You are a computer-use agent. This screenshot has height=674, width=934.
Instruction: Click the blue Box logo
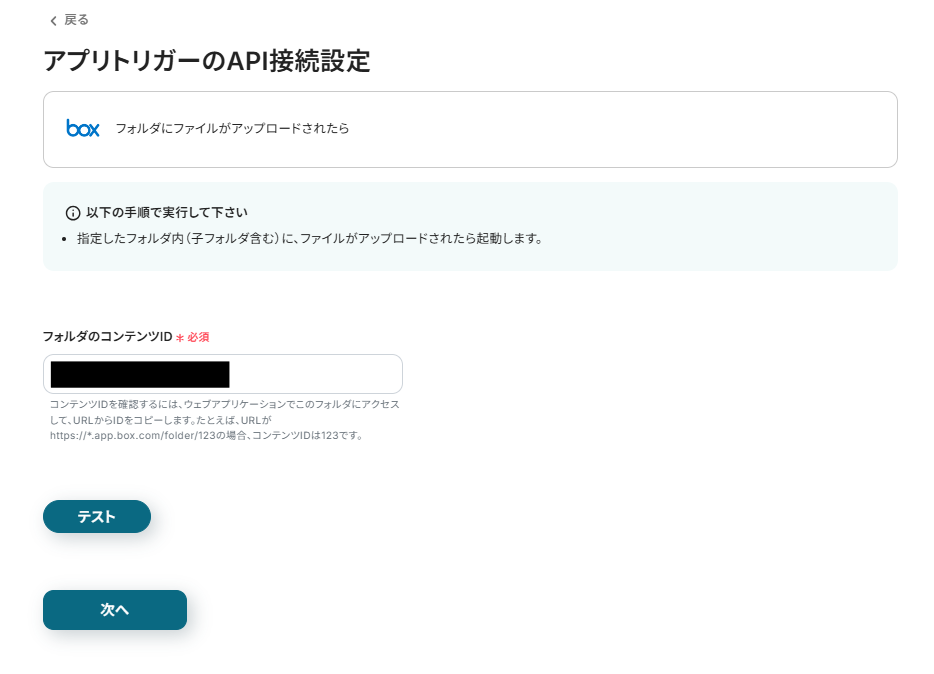coord(83,128)
